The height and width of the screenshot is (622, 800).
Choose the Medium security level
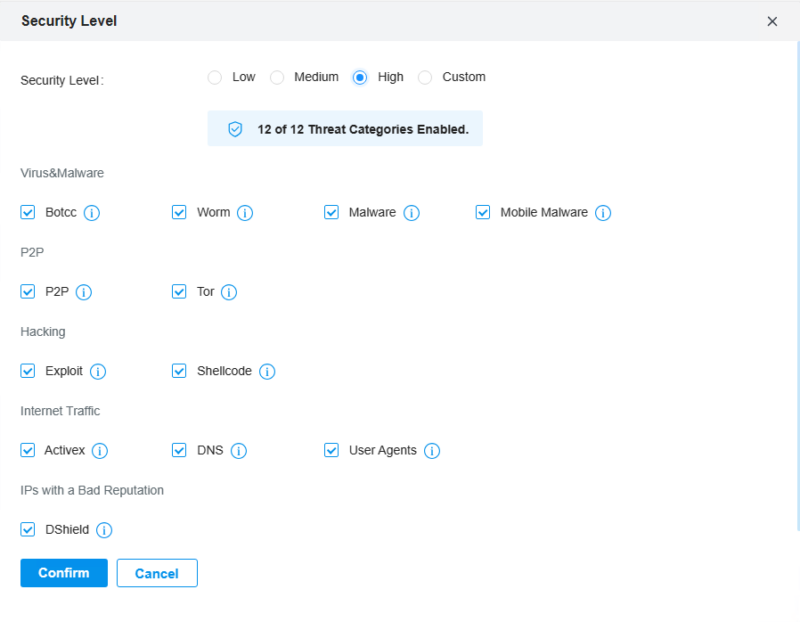pyautogui.click(x=277, y=76)
